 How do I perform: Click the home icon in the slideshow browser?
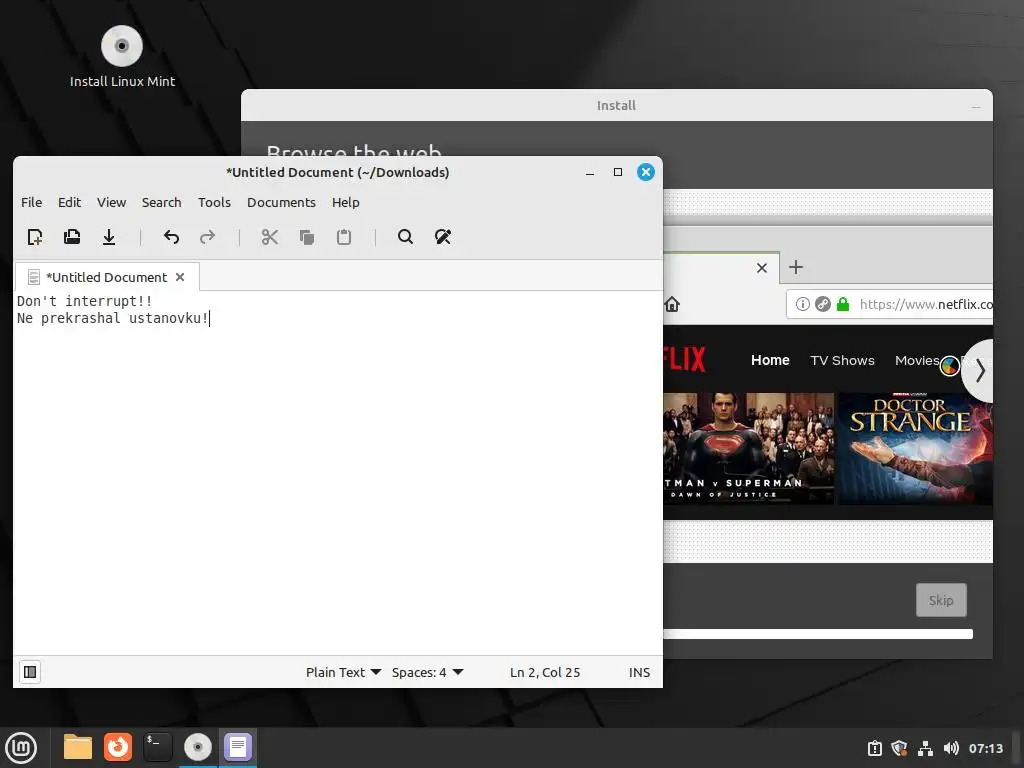(x=672, y=304)
